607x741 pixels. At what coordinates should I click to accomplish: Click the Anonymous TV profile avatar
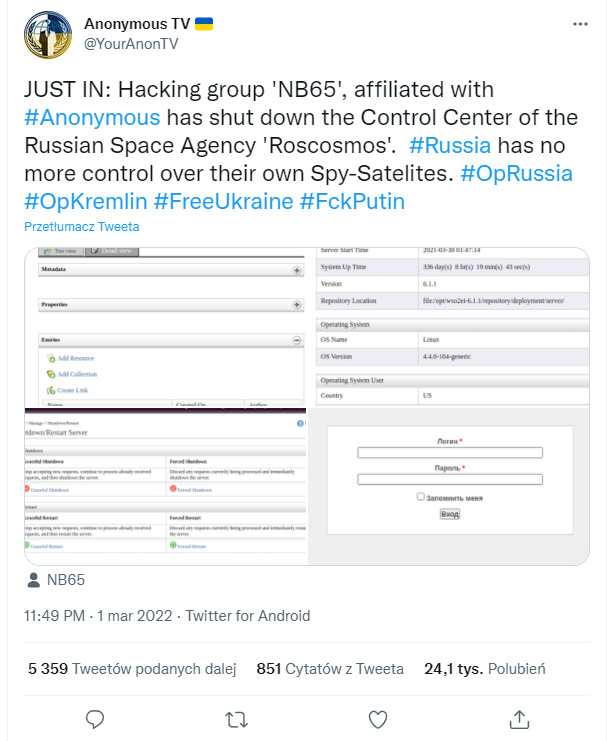47,36
